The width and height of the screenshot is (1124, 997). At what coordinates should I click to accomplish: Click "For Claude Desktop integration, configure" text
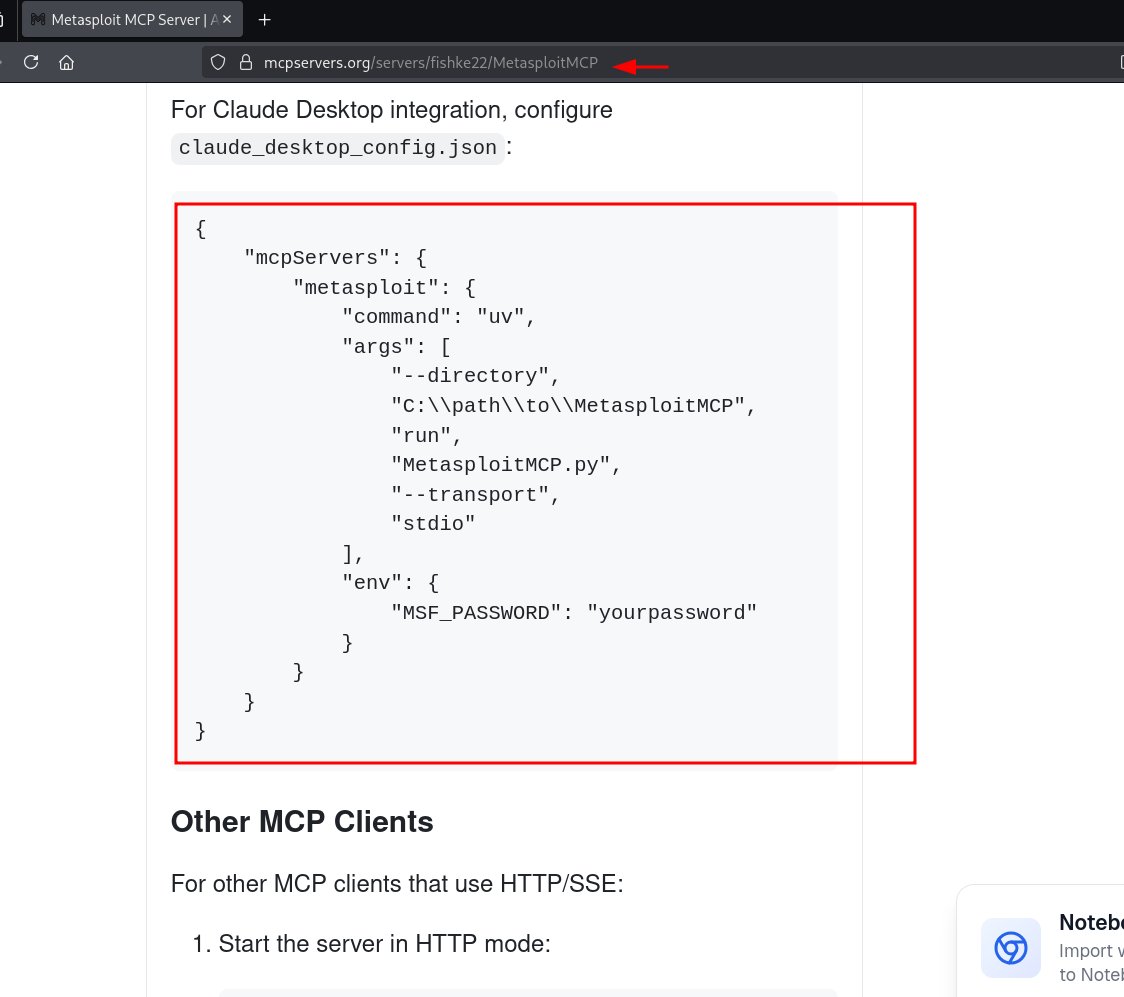click(x=391, y=110)
